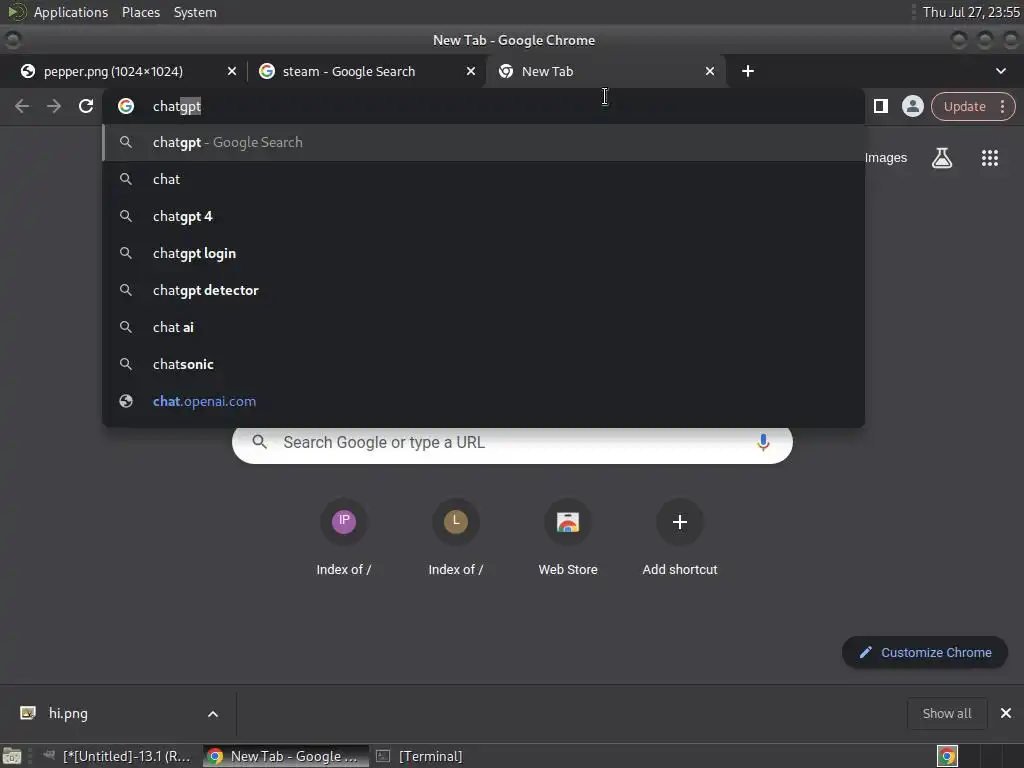Pick the 'chatgpt detector' suggestion

(483, 290)
